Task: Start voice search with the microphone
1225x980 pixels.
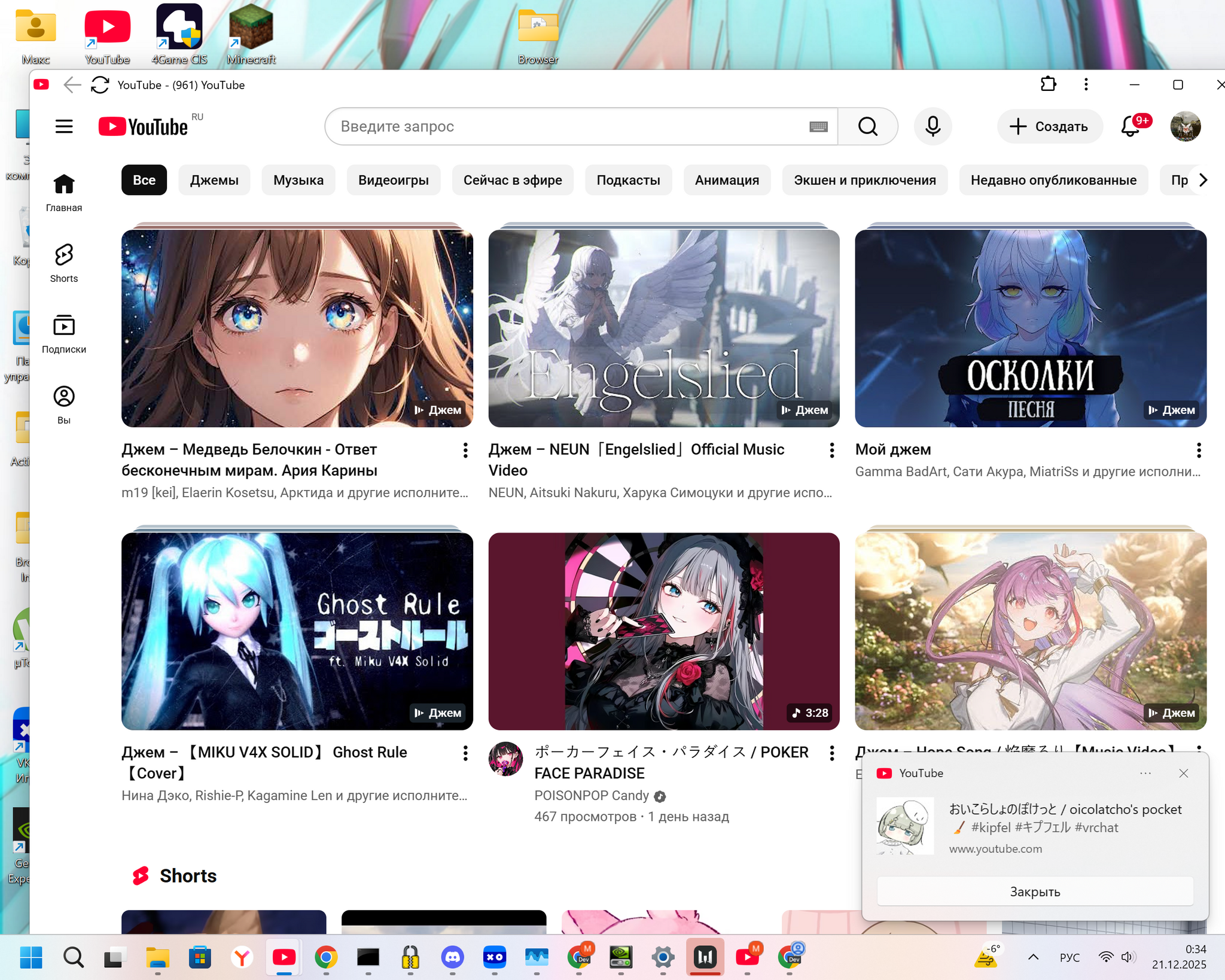Action: click(x=933, y=127)
